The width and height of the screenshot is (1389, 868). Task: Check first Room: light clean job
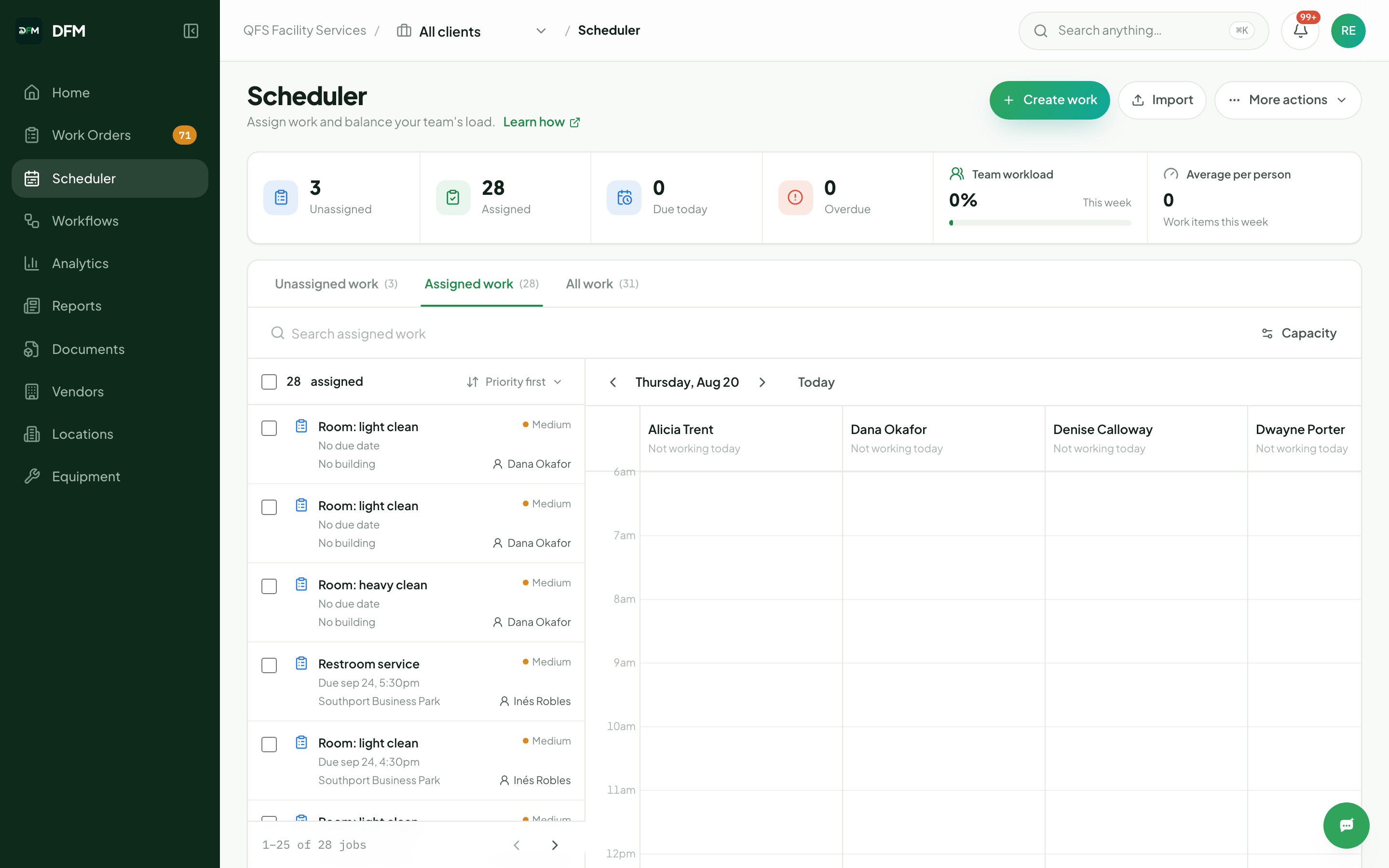point(269,428)
